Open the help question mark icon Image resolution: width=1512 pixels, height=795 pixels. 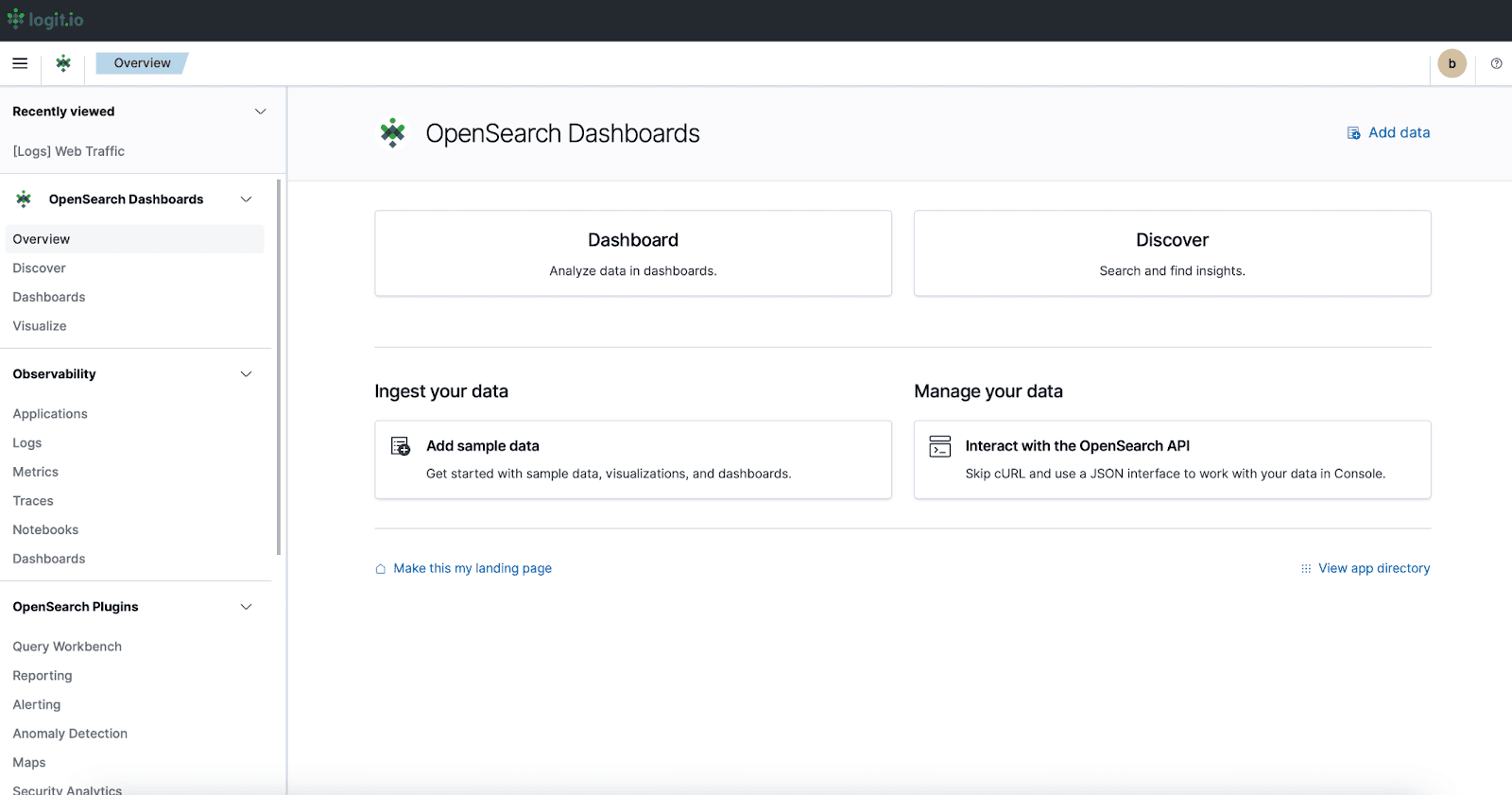pyautogui.click(x=1496, y=63)
